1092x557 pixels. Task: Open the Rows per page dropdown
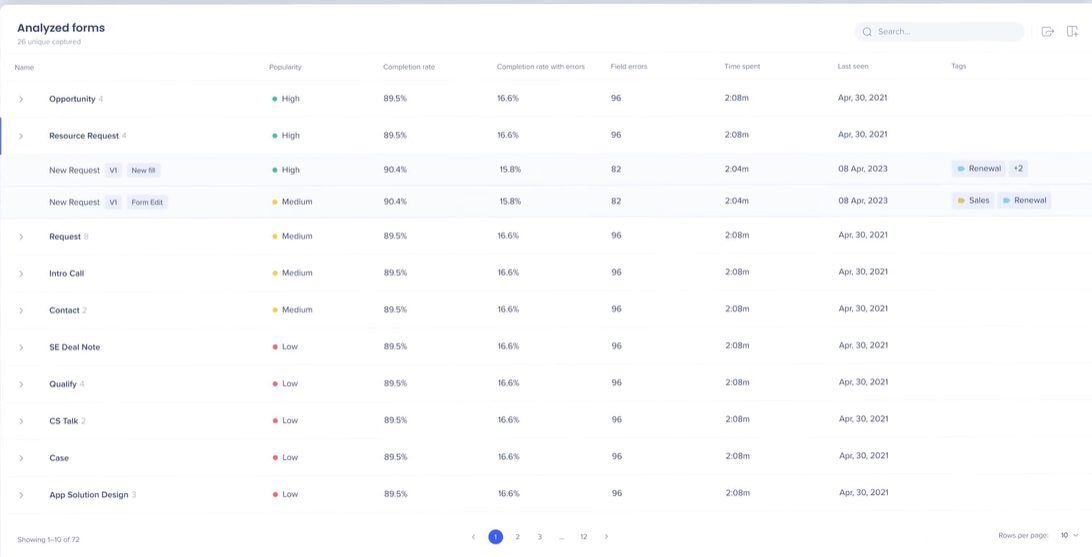(1069, 535)
